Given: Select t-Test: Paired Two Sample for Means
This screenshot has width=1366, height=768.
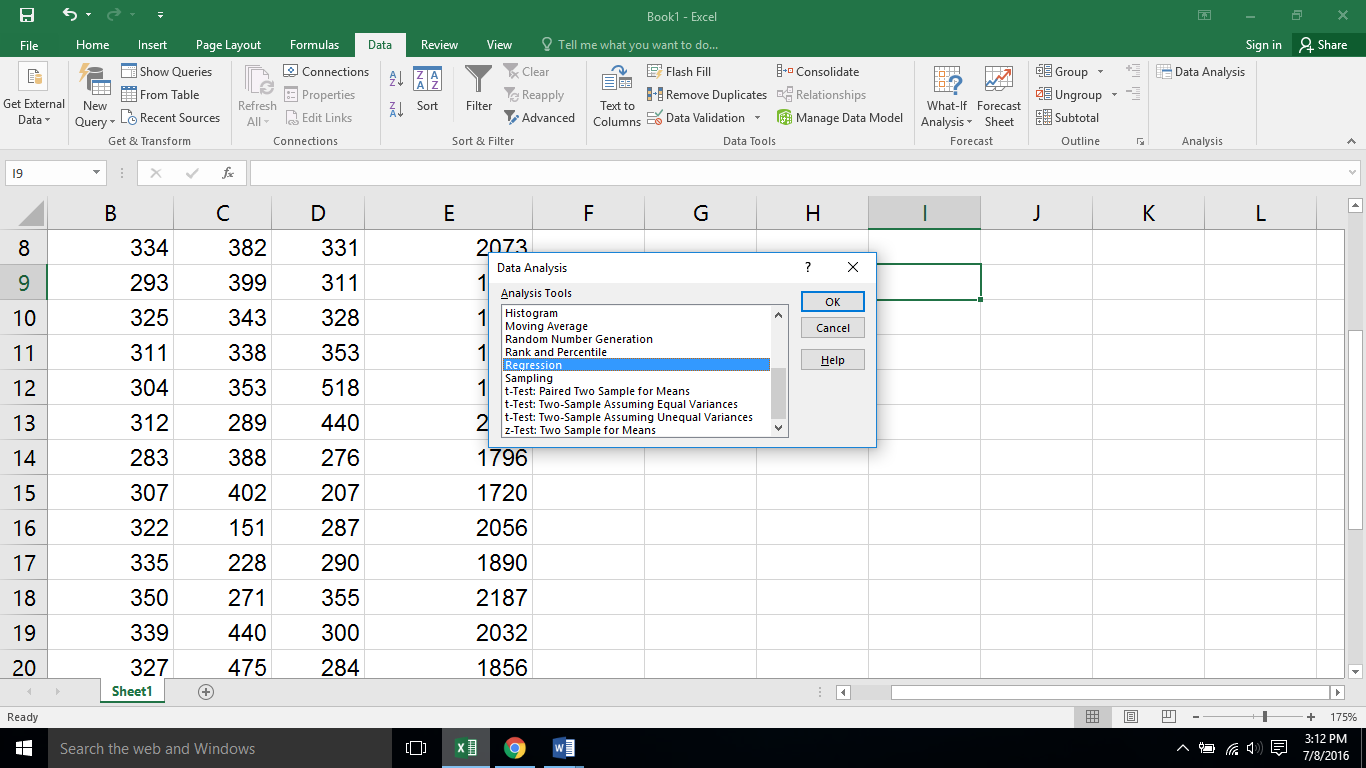Looking at the screenshot, I should (597, 391).
